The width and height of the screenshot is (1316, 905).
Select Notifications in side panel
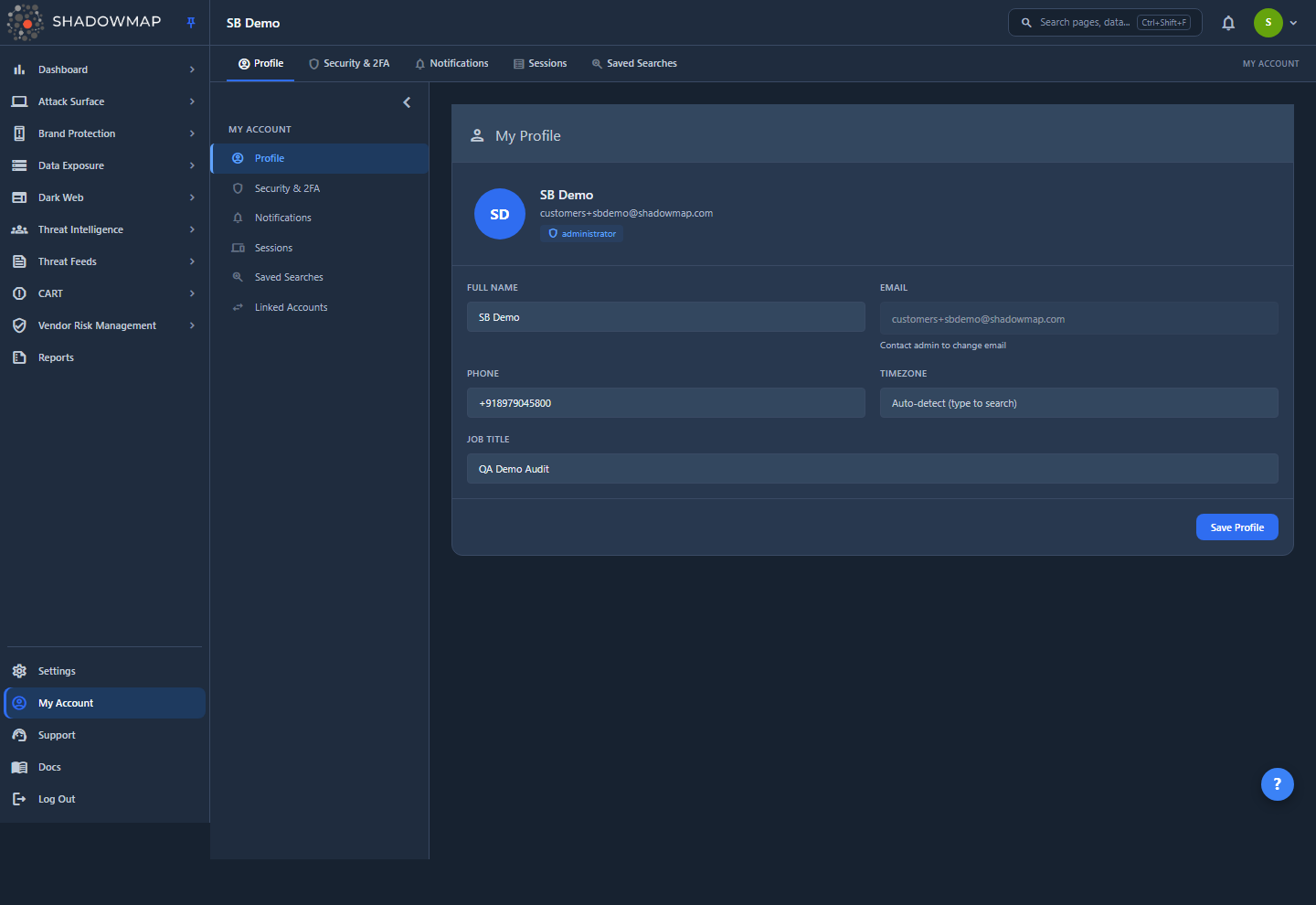320,218
